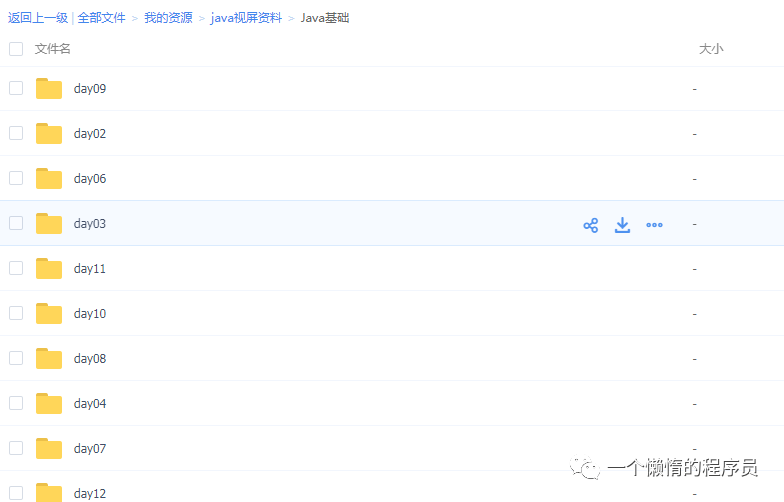
Task: Check the day12 row checkbox
Action: [x=16, y=493]
